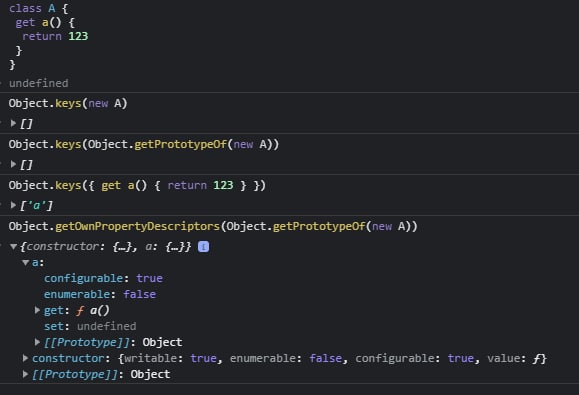The image size is (579, 395).
Task: Expand the constructor: {writable: true…} row
Action: point(25,358)
